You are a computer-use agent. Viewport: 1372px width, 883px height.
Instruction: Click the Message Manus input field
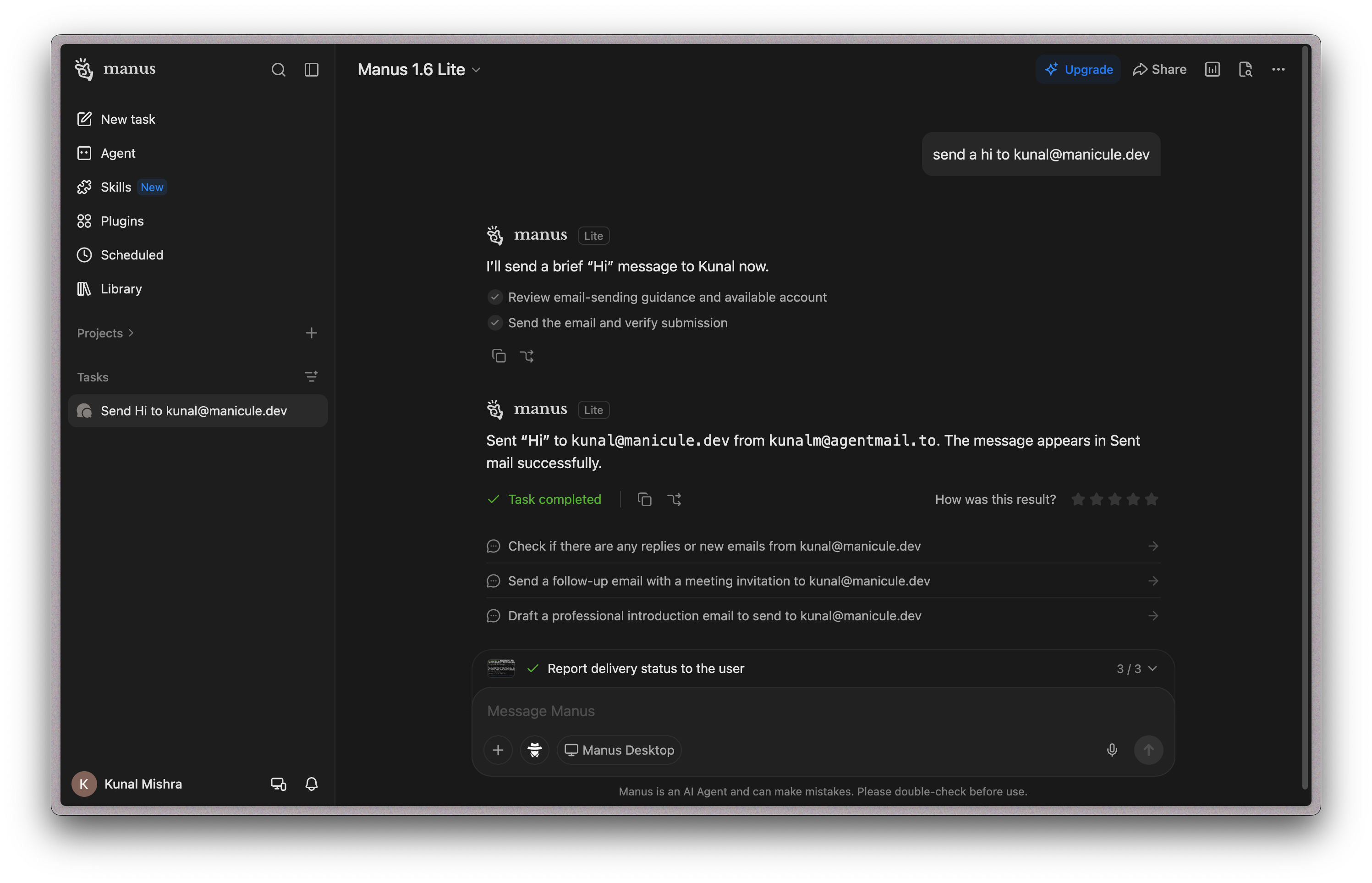point(823,711)
